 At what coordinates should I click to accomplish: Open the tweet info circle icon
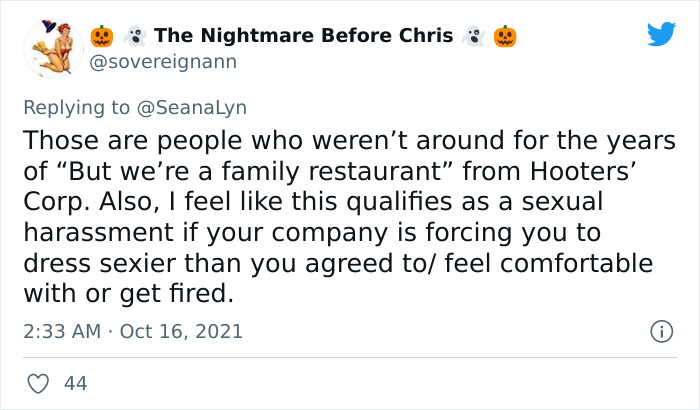(659, 330)
